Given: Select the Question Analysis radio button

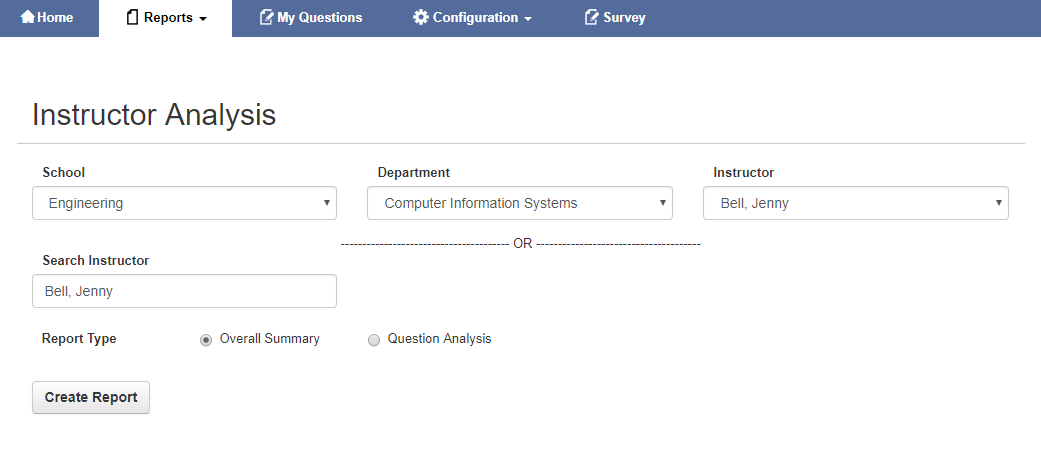Looking at the screenshot, I should click(x=374, y=340).
